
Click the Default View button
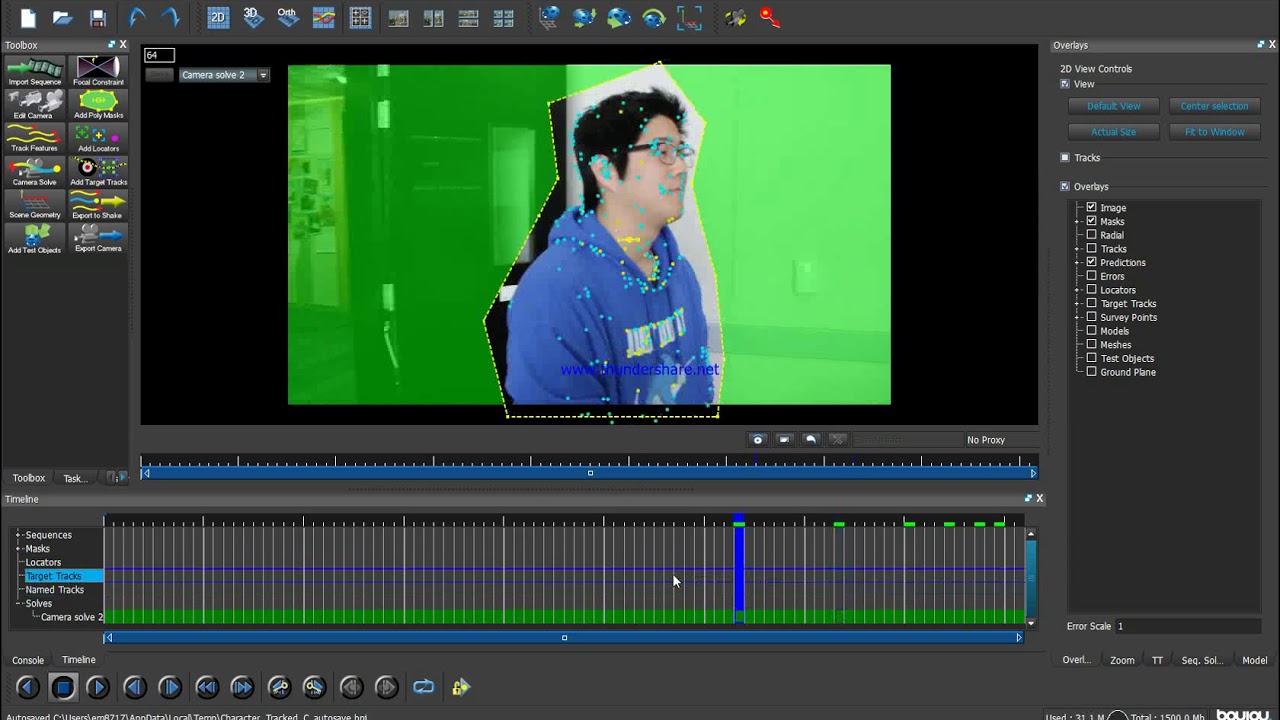click(1113, 106)
